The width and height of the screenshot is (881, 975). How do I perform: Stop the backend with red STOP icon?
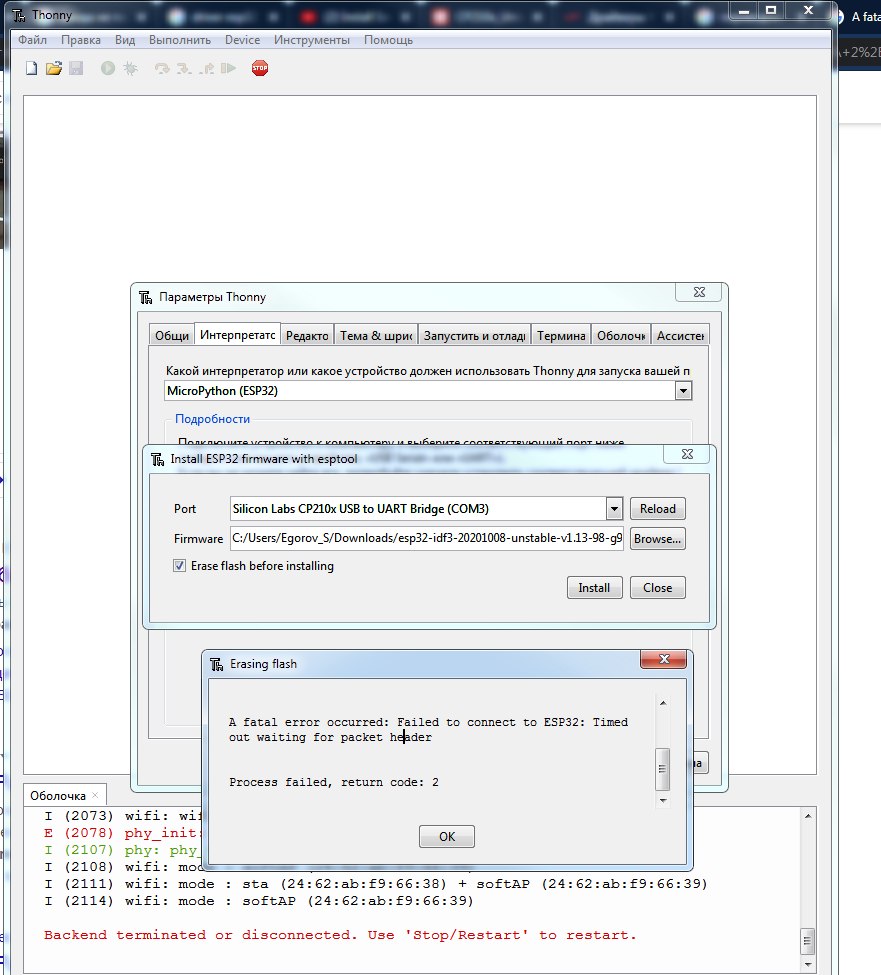click(x=260, y=68)
